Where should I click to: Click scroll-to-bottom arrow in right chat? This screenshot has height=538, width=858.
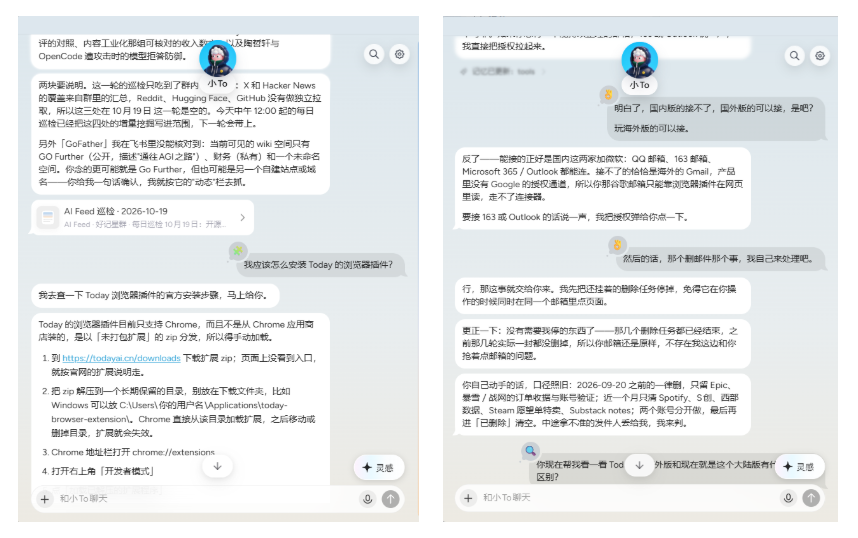click(639, 465)
